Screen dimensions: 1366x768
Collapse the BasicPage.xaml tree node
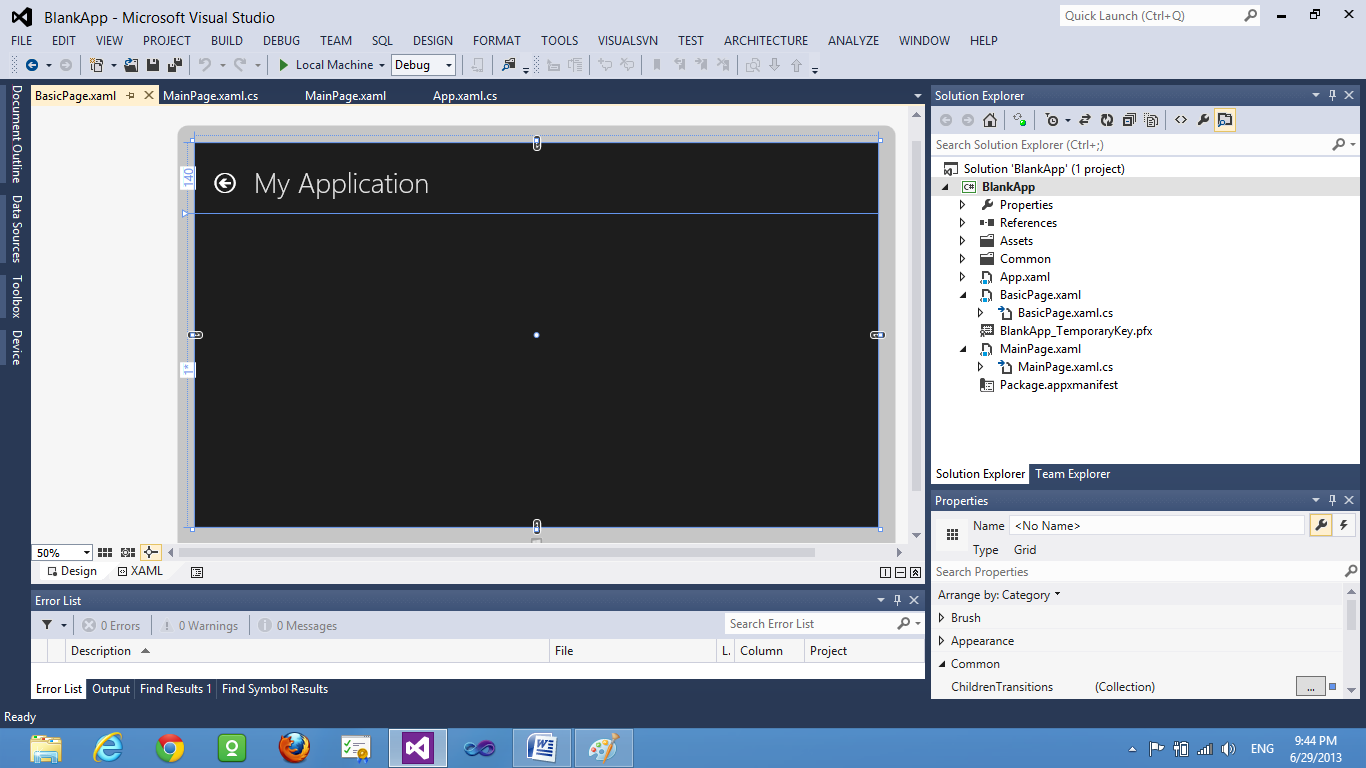click(x=963, y=294)
